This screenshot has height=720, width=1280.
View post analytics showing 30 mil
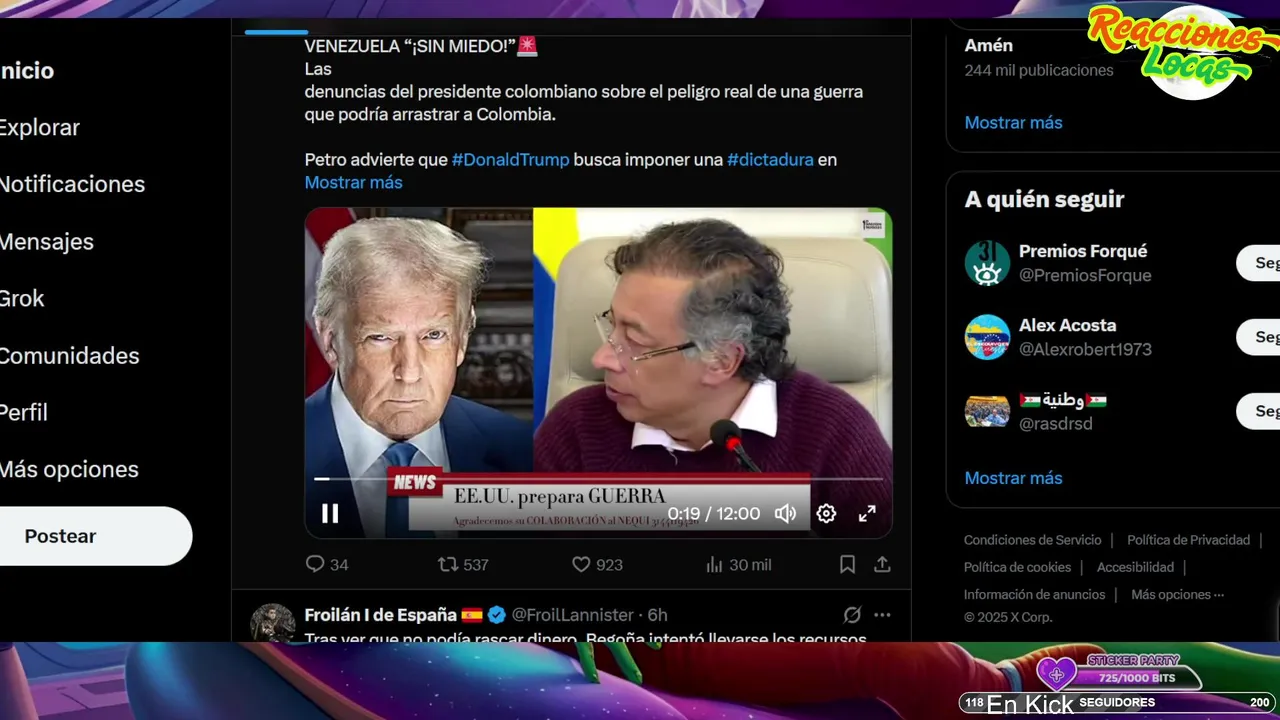(x=738, y=565)
